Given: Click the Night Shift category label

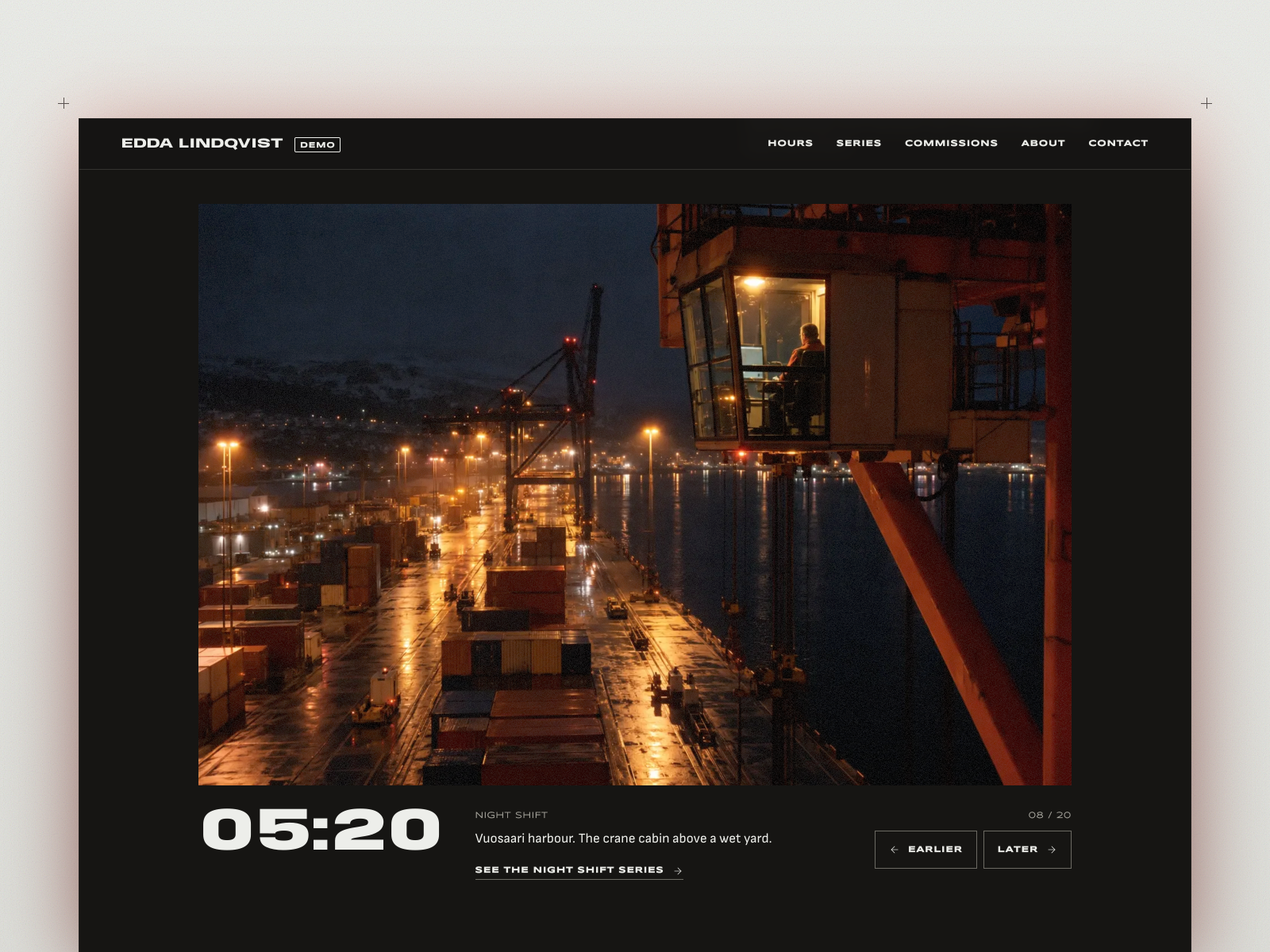Looking at the screenshot, I should point(511,815).
